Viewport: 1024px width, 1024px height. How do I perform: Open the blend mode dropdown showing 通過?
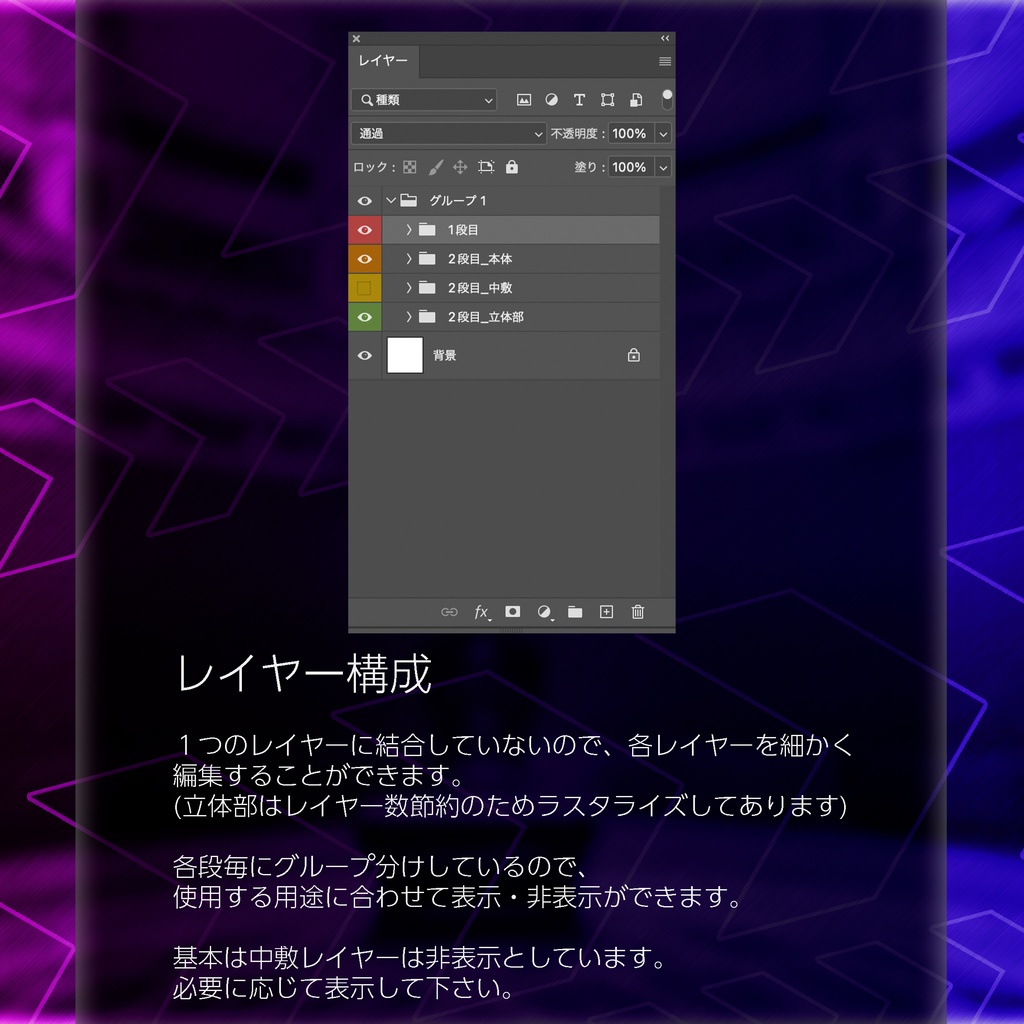pyautogui.click(x=448, y=133)
